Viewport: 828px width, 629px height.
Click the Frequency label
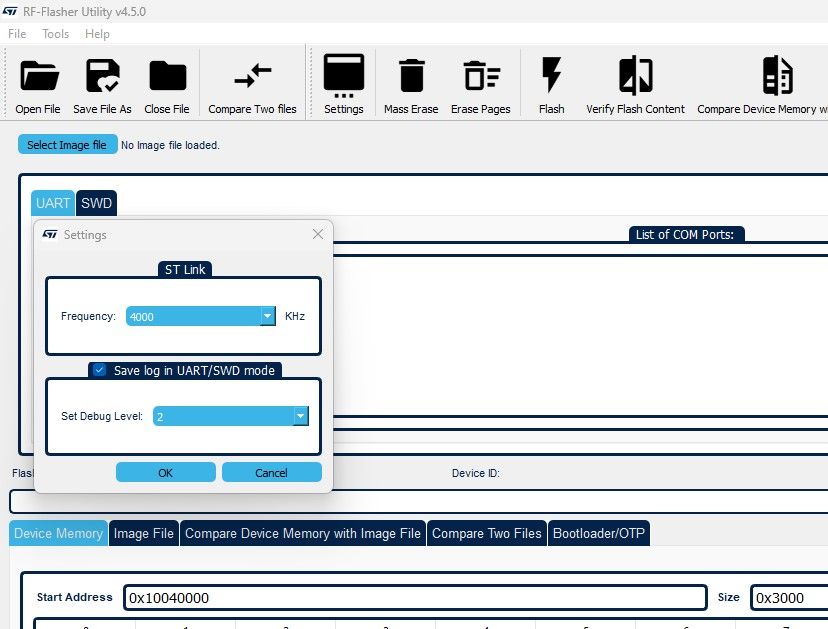tap(88, 316)
